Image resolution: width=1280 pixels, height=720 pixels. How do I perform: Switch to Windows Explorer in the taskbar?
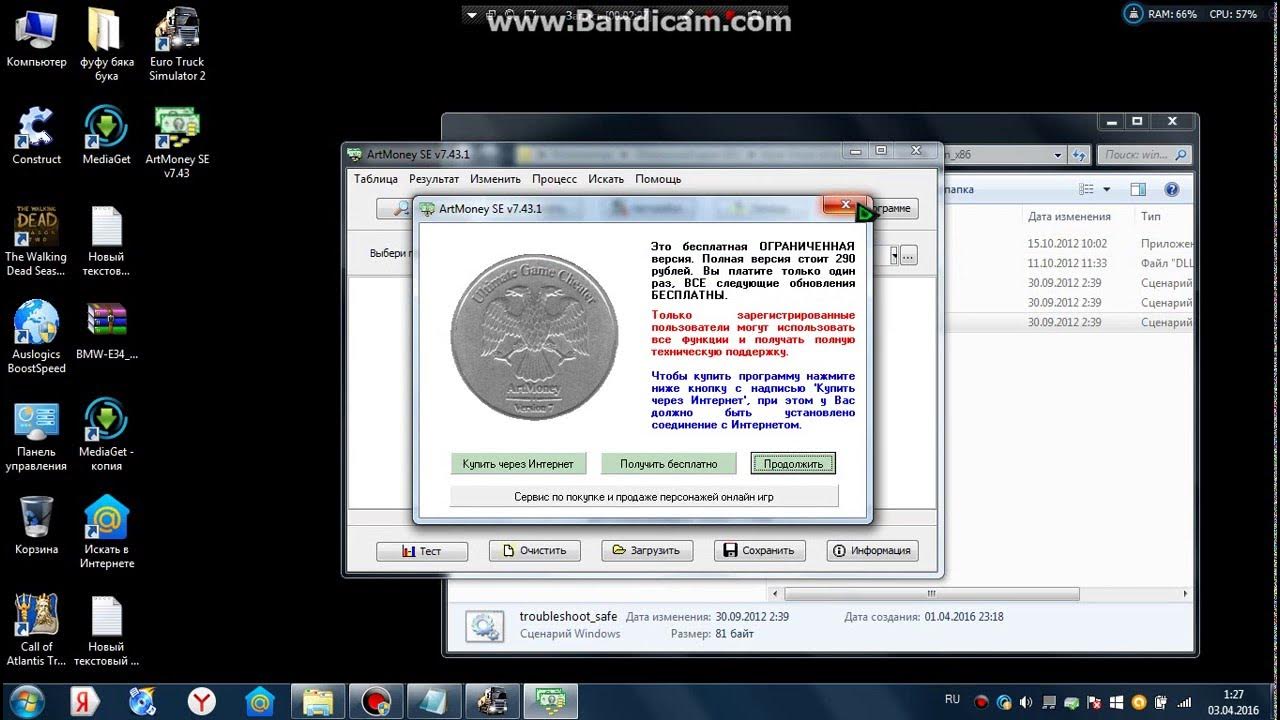pos(318,701)
